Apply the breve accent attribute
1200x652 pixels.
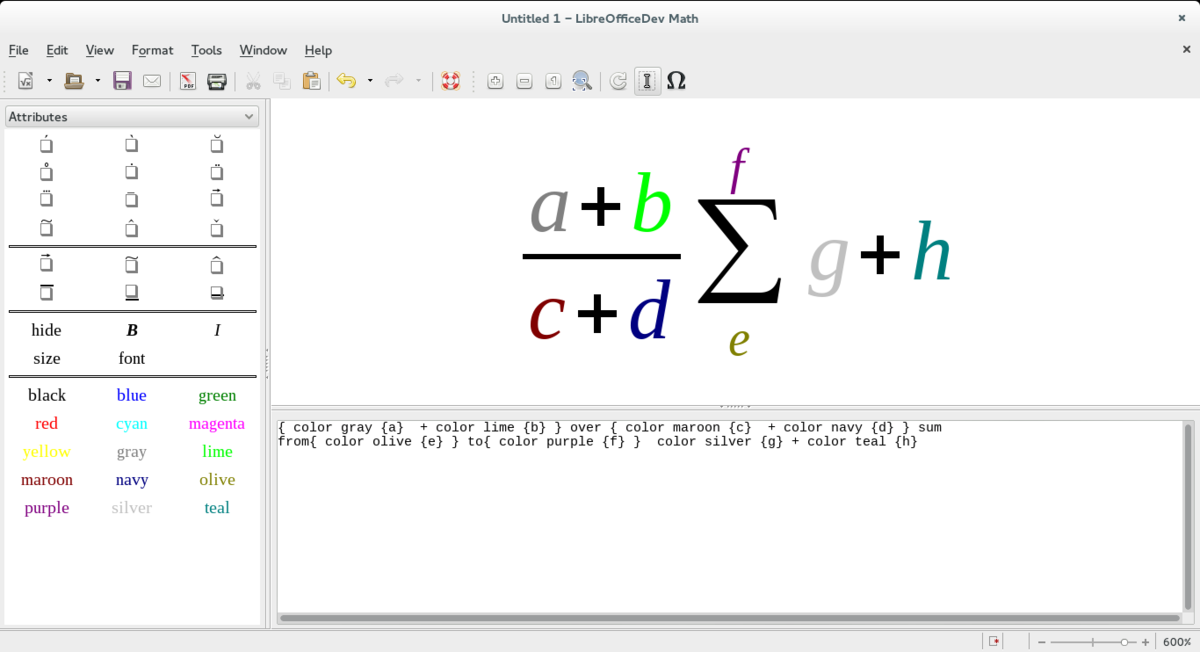pyautogui.click(x=216, y=144)
